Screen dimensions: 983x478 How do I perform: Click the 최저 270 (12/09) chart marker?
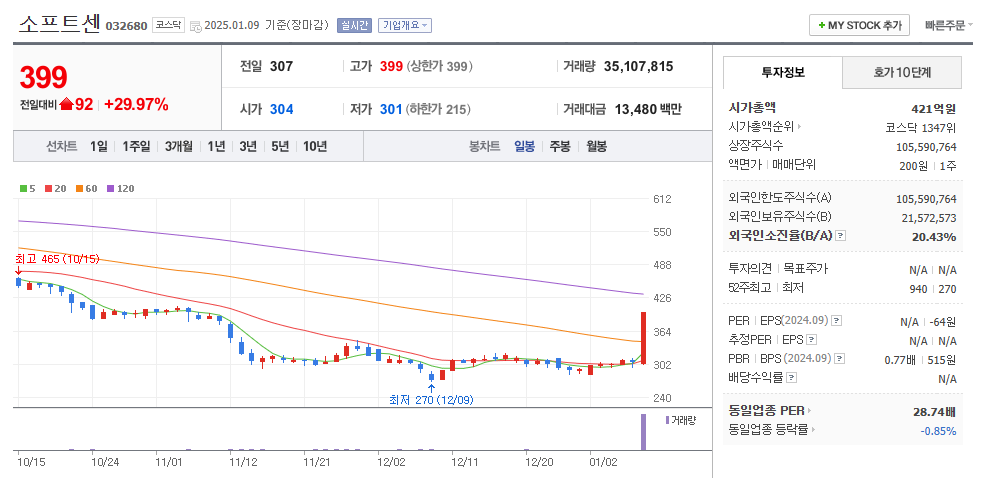coord(431,400)
